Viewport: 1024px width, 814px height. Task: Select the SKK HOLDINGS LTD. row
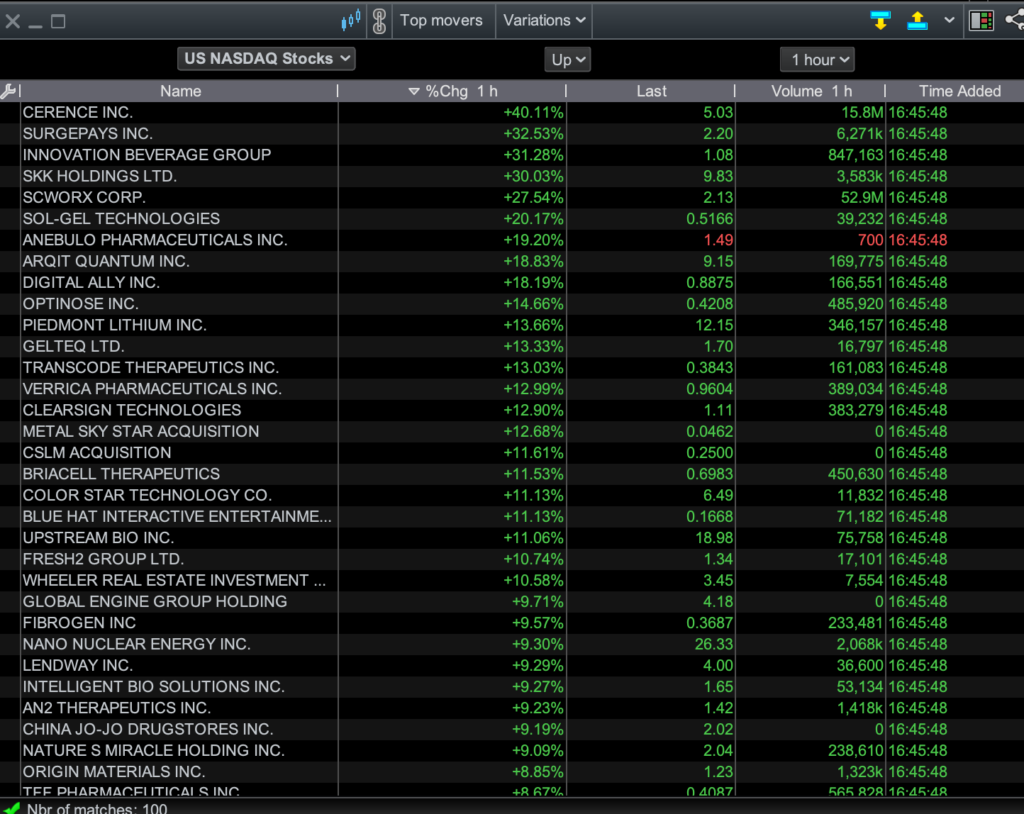coord(512,176)
